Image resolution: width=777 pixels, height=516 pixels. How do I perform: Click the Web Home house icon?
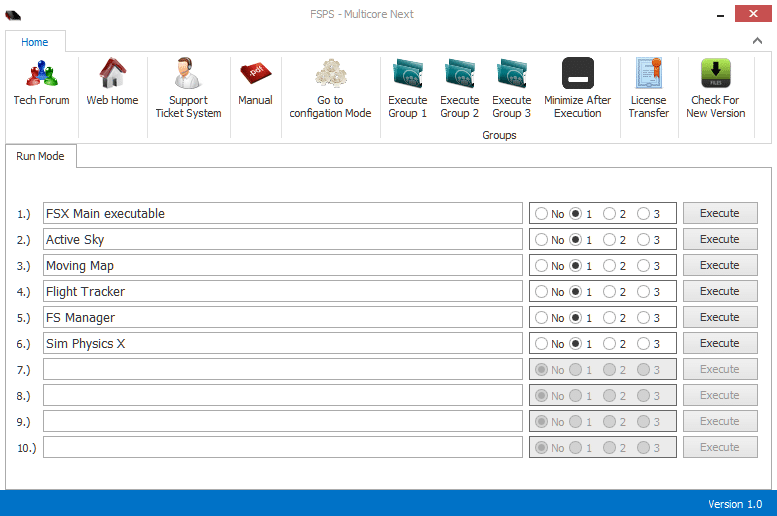112,75
